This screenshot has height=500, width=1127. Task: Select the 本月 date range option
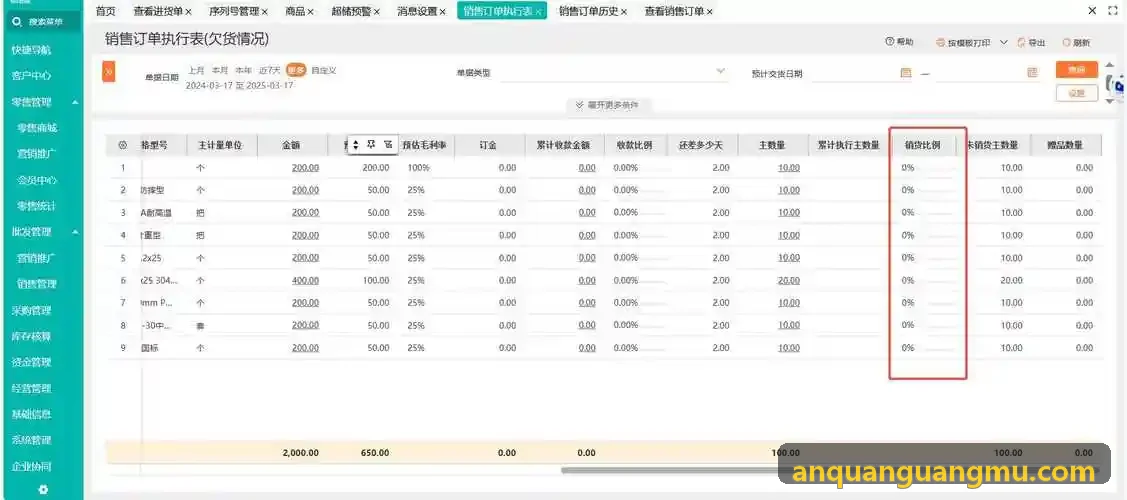coord(219,70)
